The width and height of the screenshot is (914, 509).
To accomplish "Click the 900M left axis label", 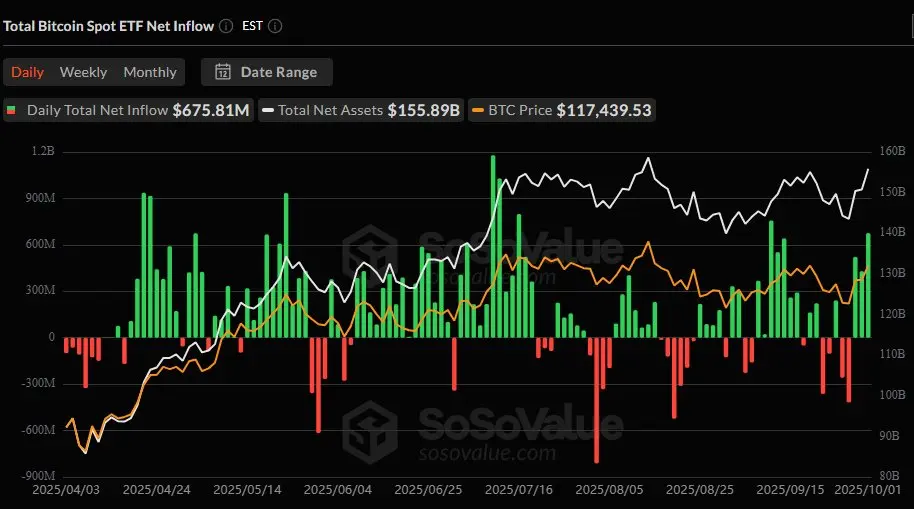I will (x=41, y=198).
